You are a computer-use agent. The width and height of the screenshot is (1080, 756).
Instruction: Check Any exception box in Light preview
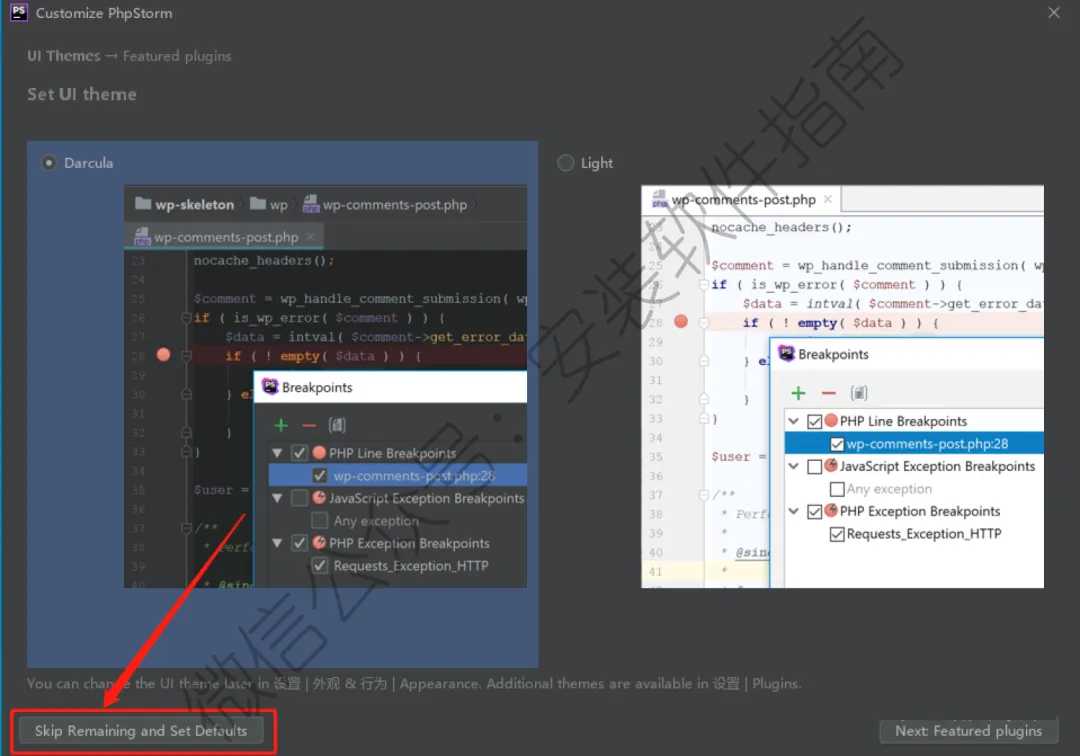click(837, 489)
